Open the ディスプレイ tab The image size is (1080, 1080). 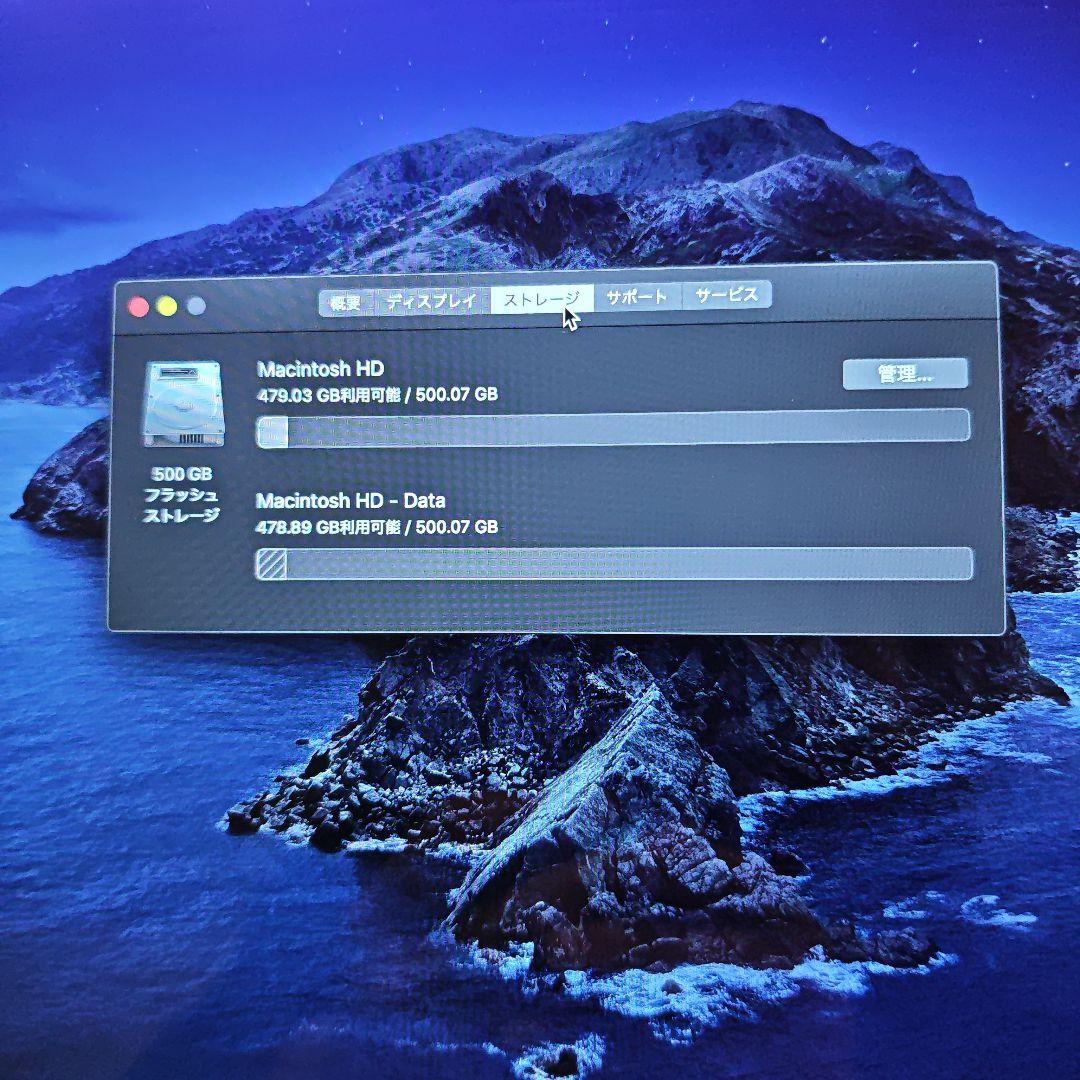coord(430,296)
